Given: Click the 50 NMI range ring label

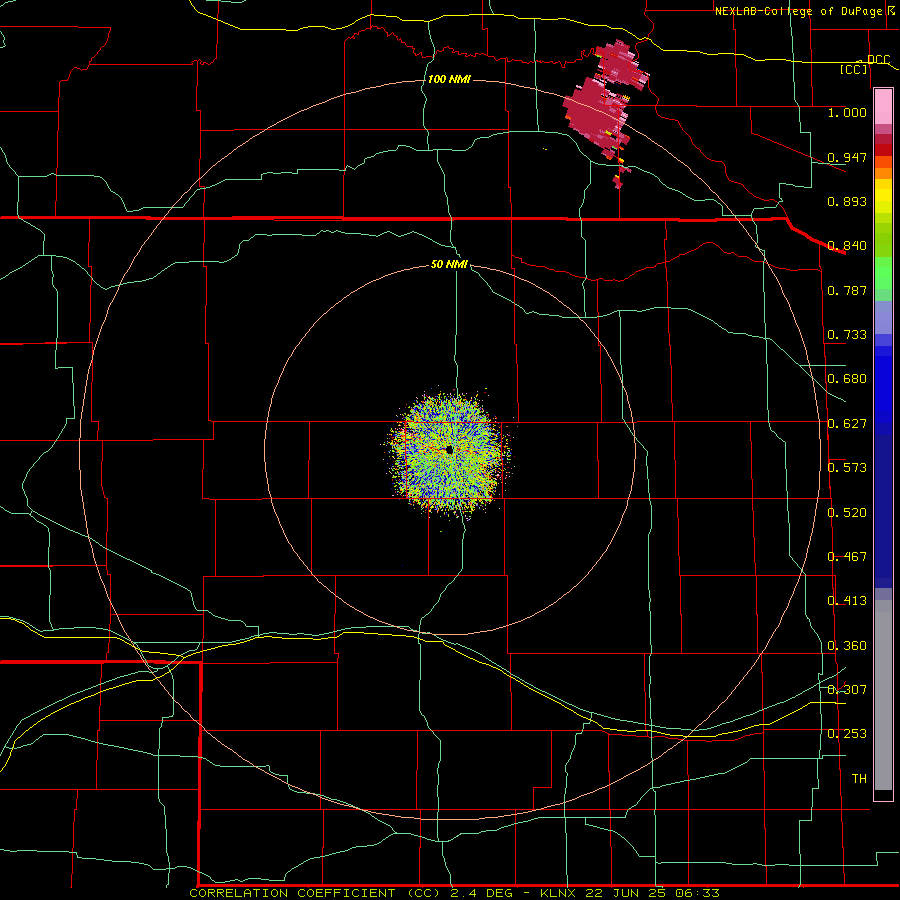Looking at the screenshot, I should tap(449, 265).
